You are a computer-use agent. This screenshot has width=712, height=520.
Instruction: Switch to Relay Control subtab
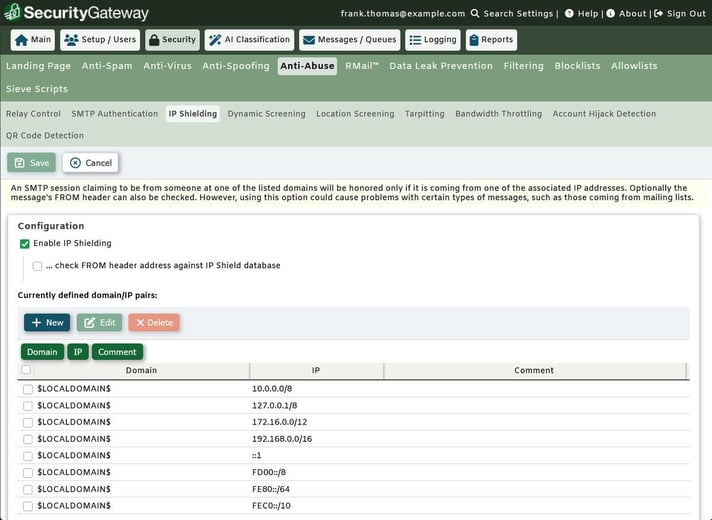click(x=33, y=114)
